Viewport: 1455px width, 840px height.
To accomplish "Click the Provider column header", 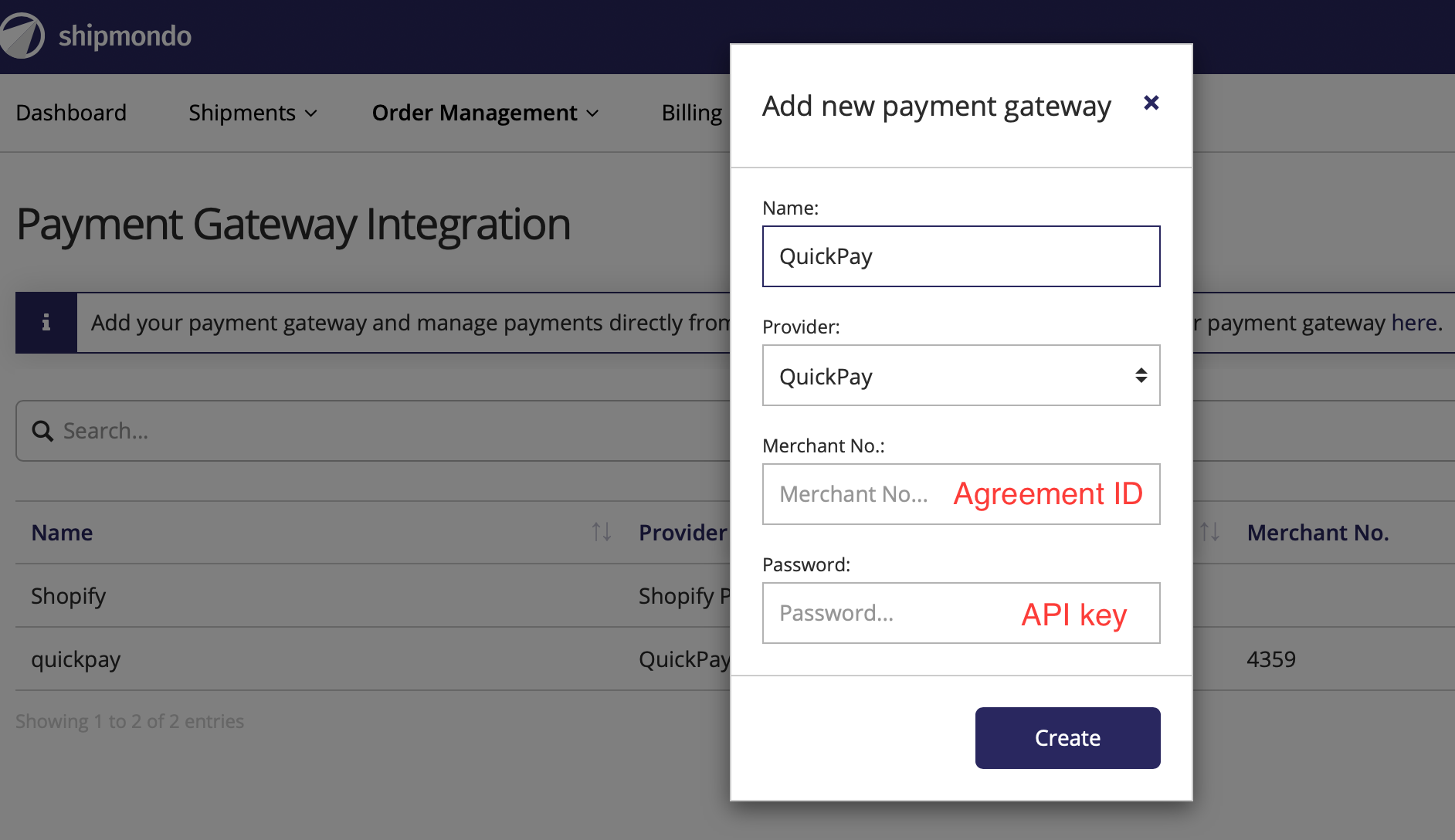I will (683, 532).
